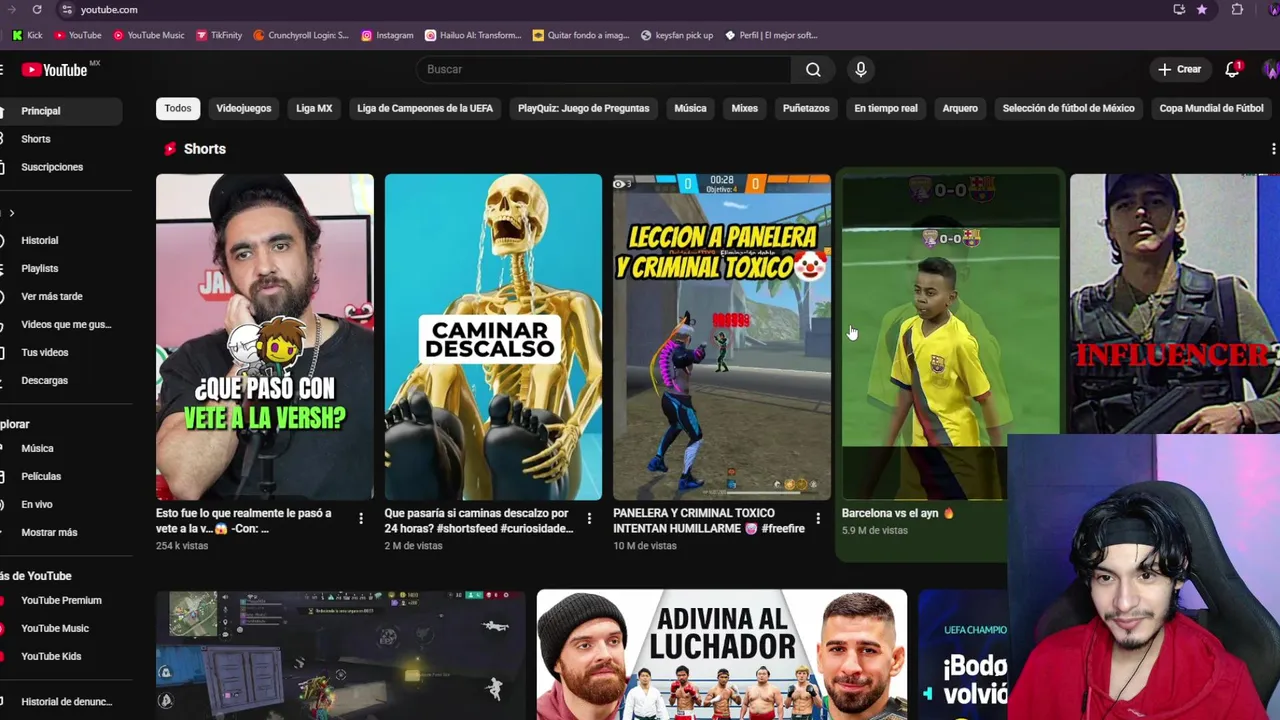Open the Perfil El mejor soft bookmark
Image resolution: width=1280 pixels, height=720 pixels.
tap(771, 35)
